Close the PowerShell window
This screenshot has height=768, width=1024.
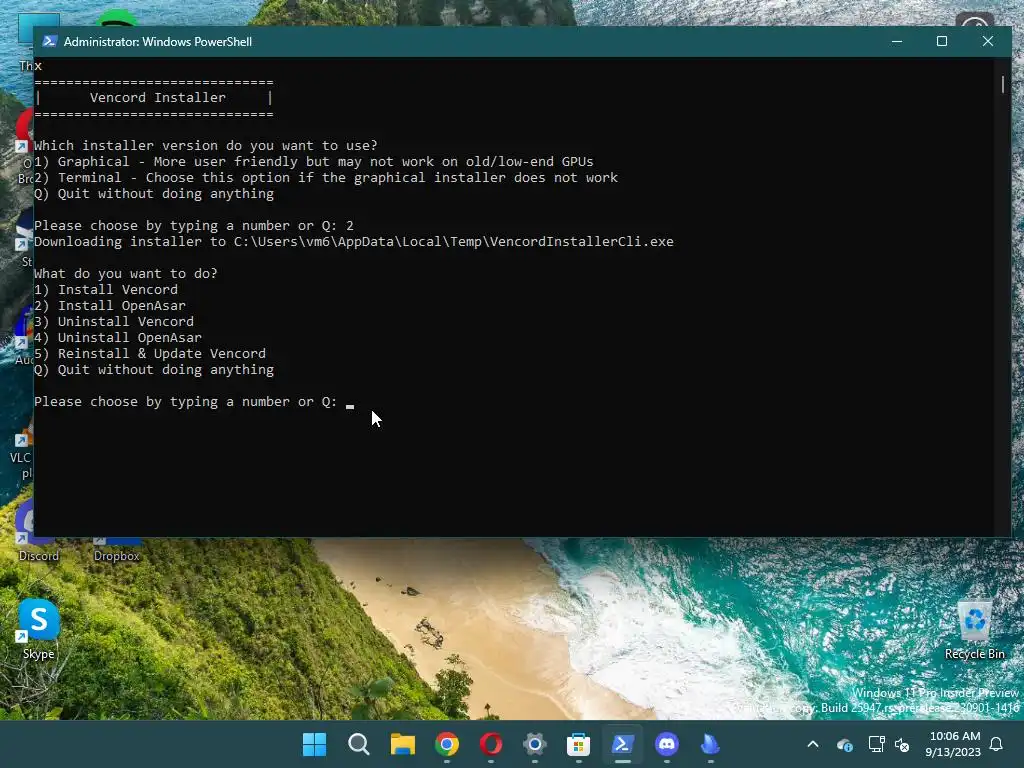(x=987, y=41)
